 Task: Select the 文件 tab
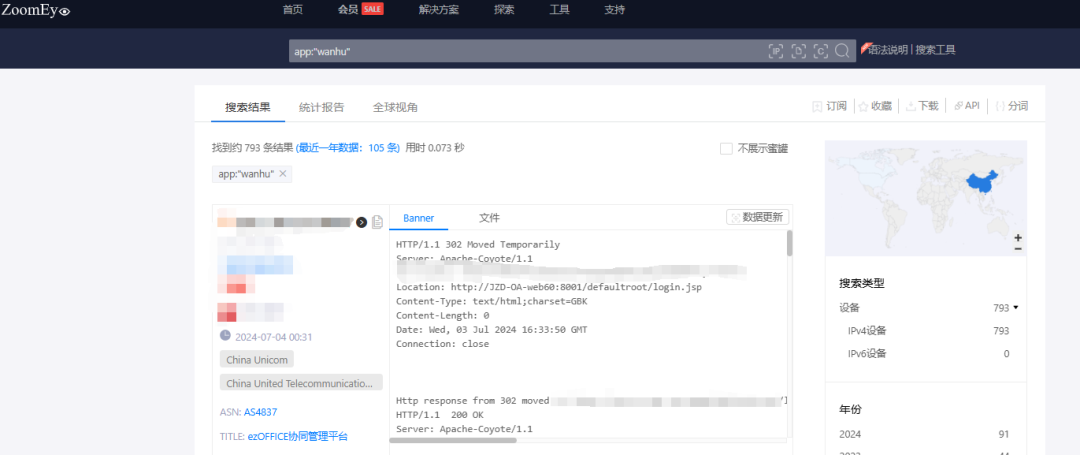489,218
